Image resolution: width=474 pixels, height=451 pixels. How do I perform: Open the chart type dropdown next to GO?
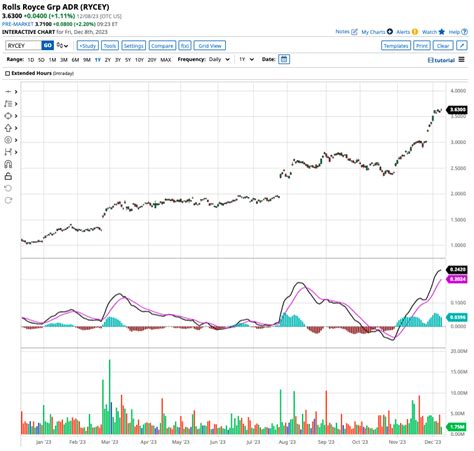(x=62, y=46)
